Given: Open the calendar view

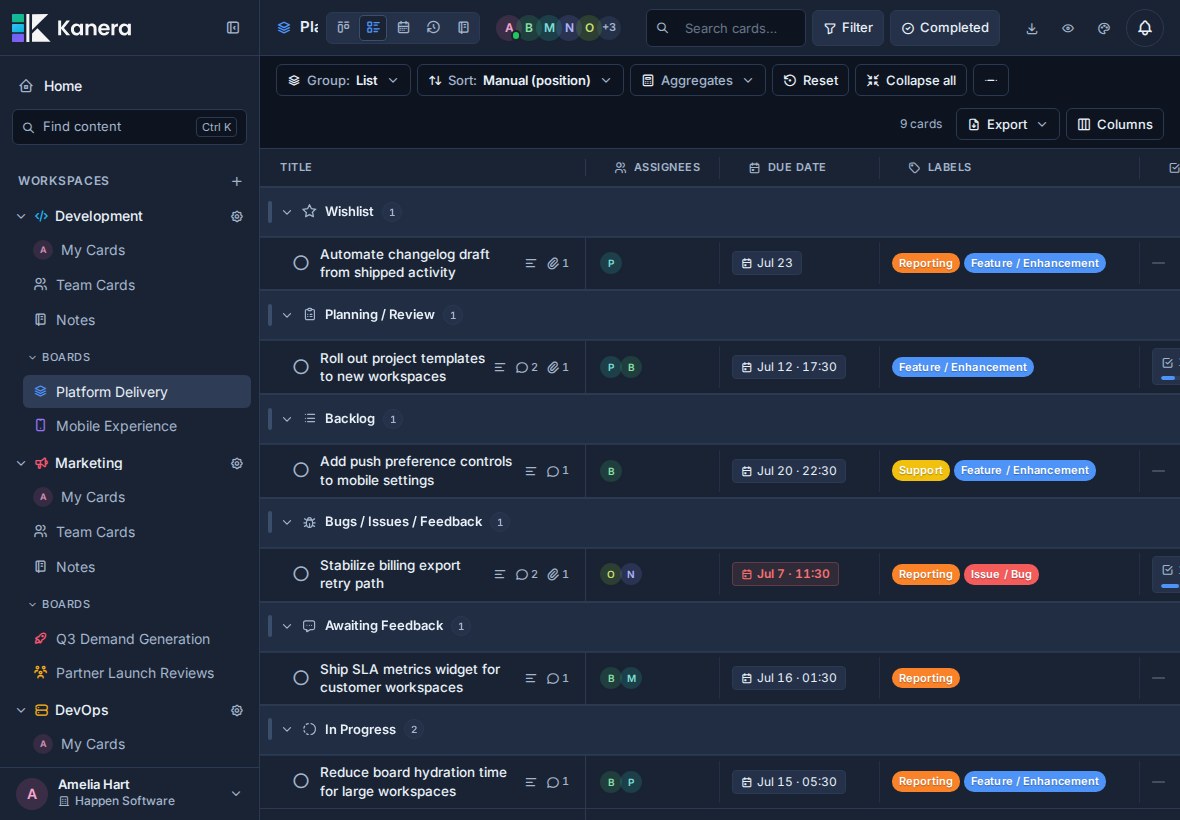Looking at the screenshot, I should pos(403,28).
